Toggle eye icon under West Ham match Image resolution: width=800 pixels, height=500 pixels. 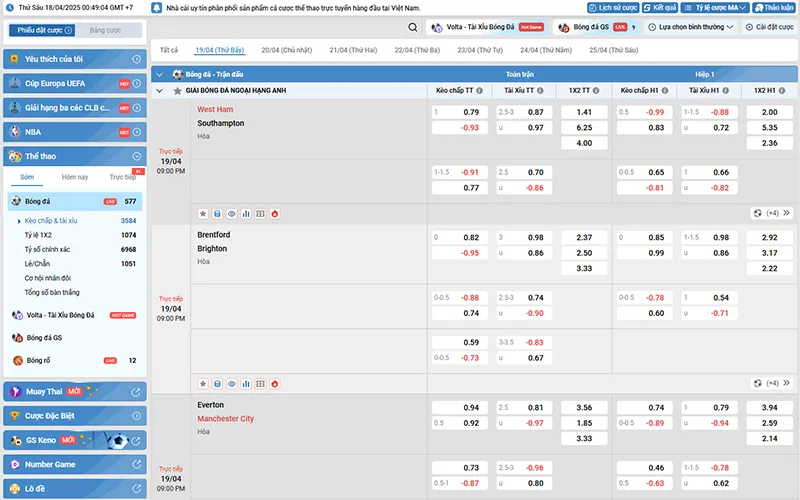(x=232, y=214)
